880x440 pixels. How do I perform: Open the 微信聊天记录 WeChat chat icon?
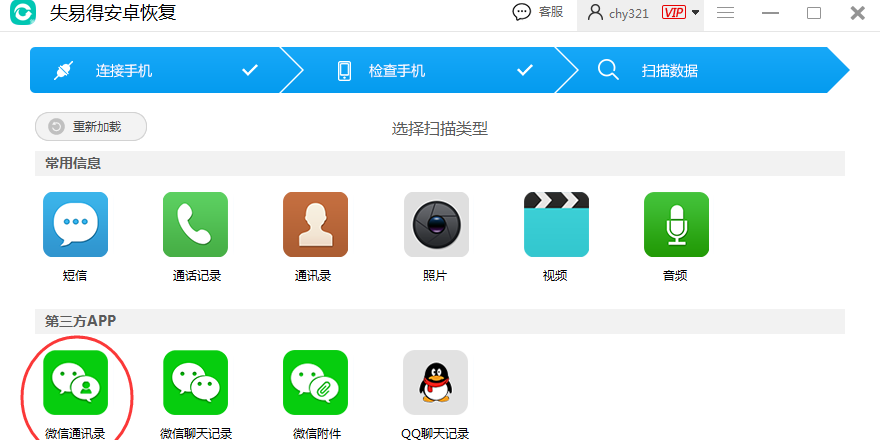tap(195, 382)
